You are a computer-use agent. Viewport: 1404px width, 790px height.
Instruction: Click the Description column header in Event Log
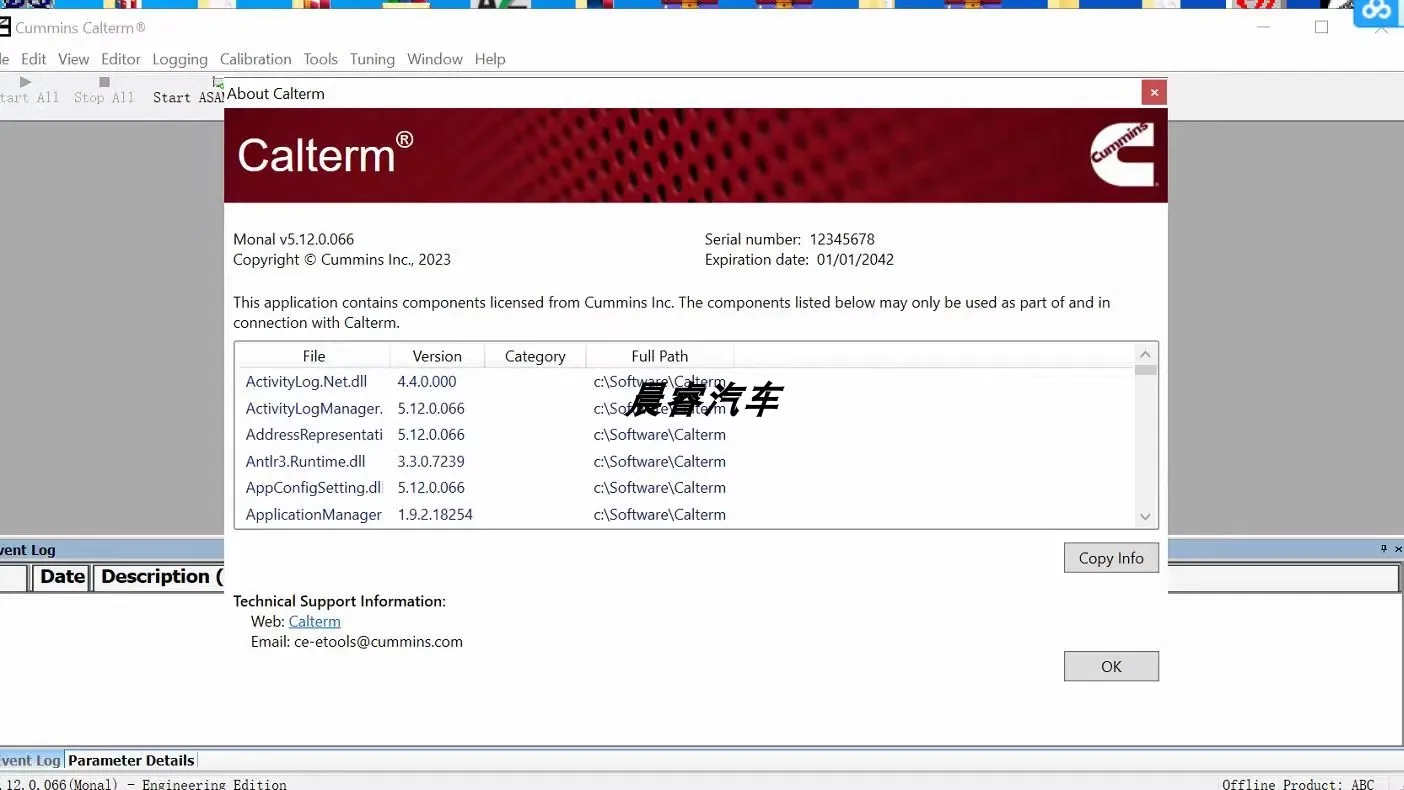160,577
